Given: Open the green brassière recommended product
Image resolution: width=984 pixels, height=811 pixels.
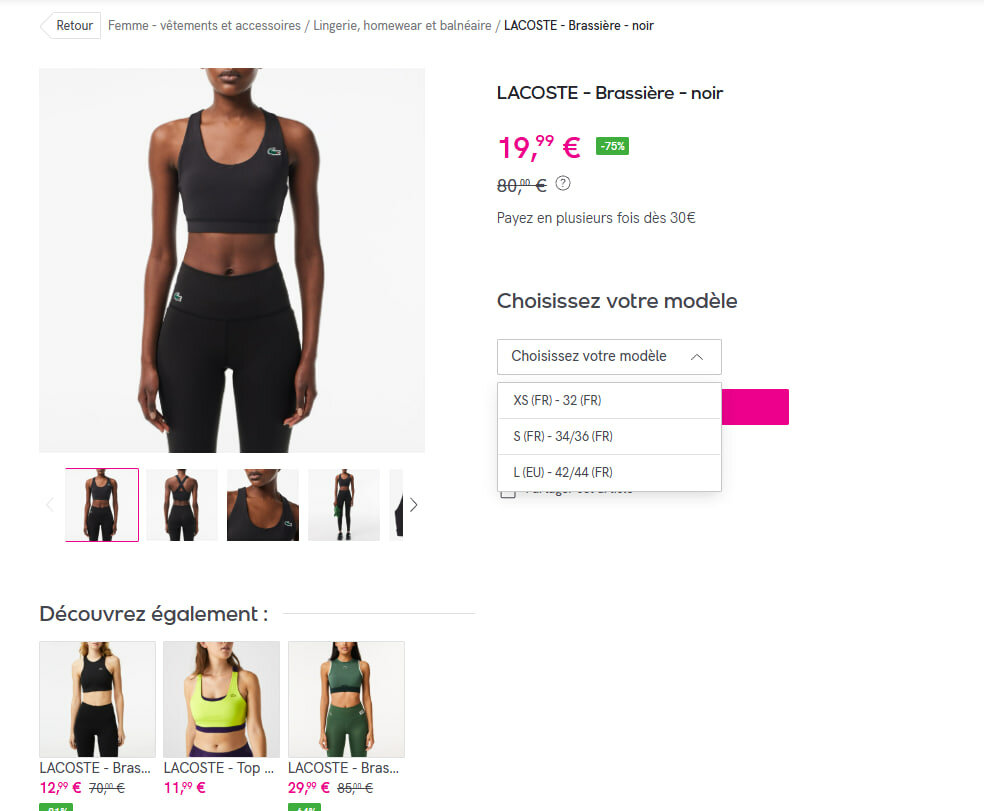Looking at the screenshot, I should point(346,699).
